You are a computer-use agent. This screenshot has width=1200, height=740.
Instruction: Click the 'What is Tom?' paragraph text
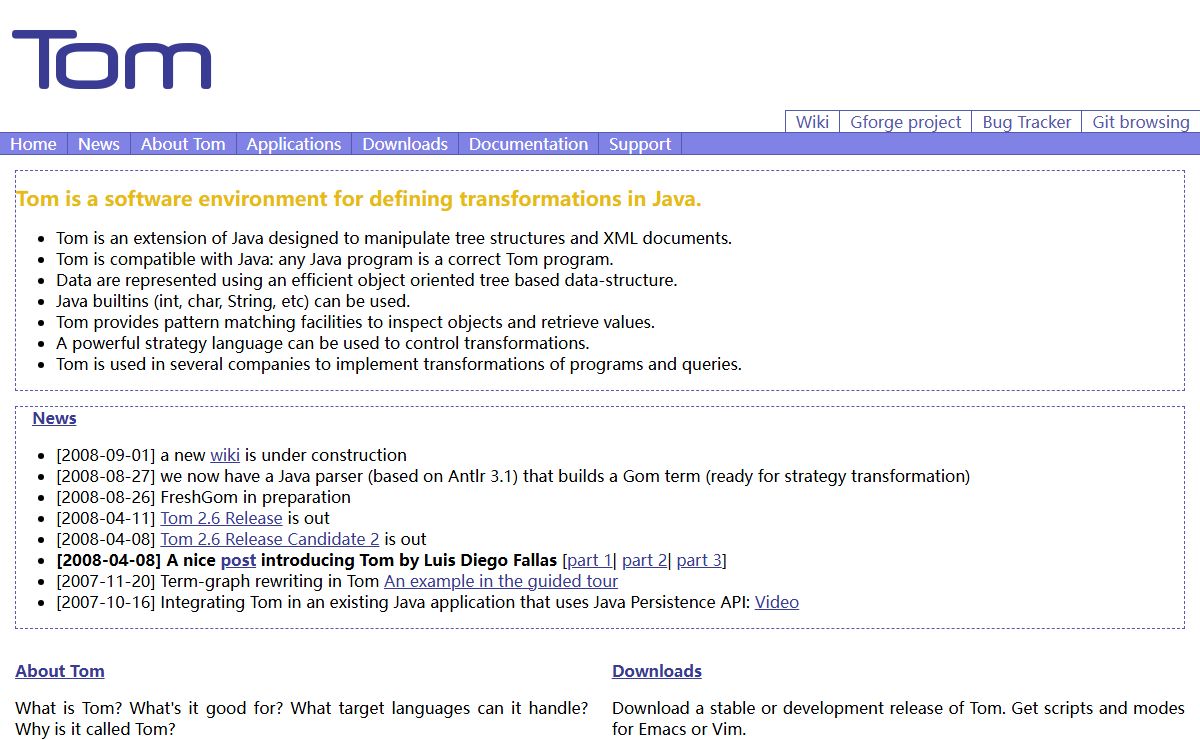click(301, 718)
